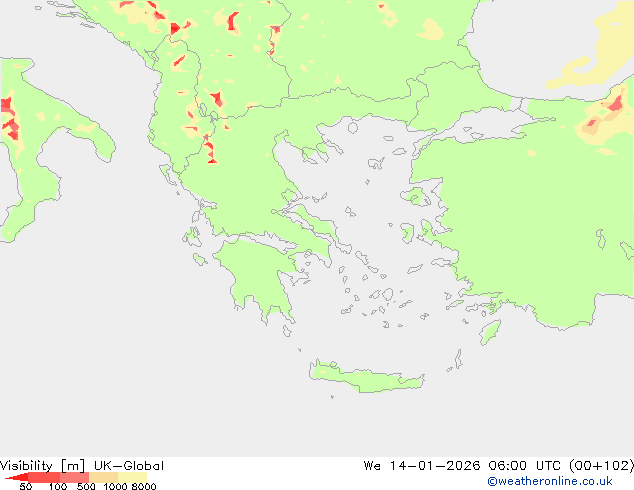Click the island of Crete on the map
The image size is (634, 490).
coord(366,378)
